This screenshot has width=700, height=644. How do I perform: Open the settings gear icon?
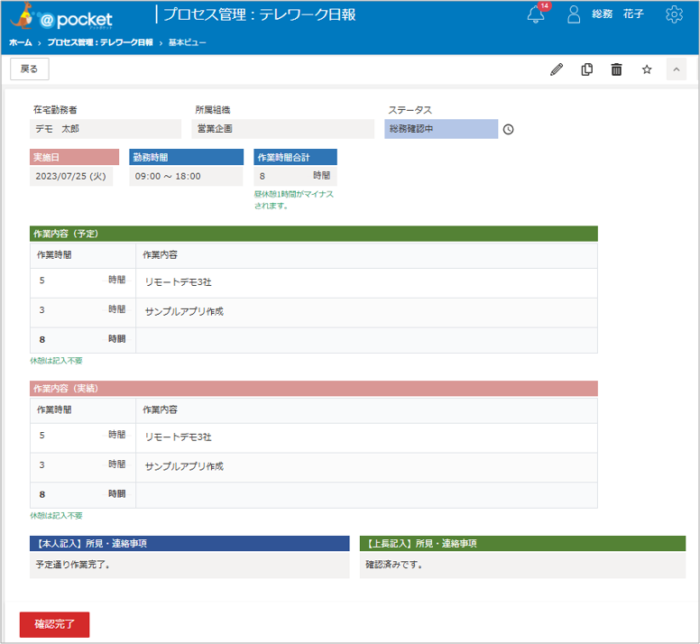pos(673,15)
